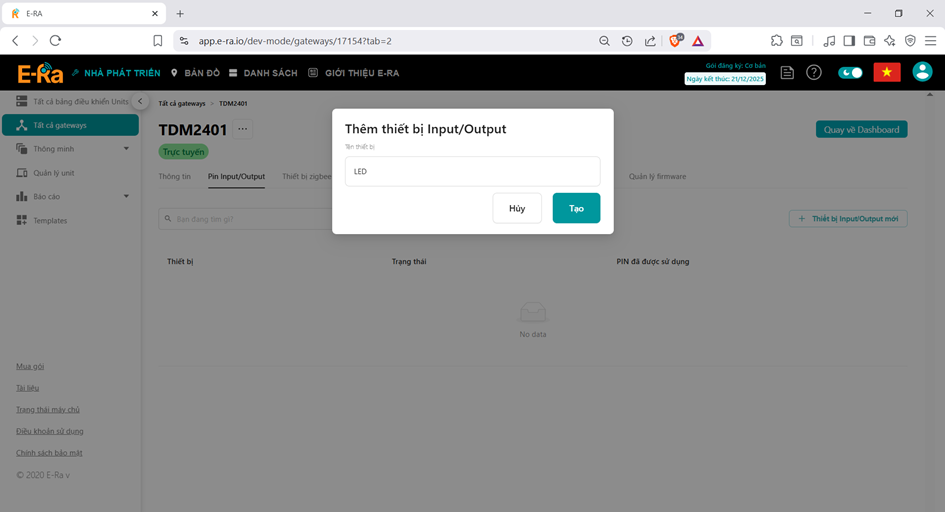The image size is (945, 512).
Task: Click the help question mark icon
Action: click(x=814, y=73)
